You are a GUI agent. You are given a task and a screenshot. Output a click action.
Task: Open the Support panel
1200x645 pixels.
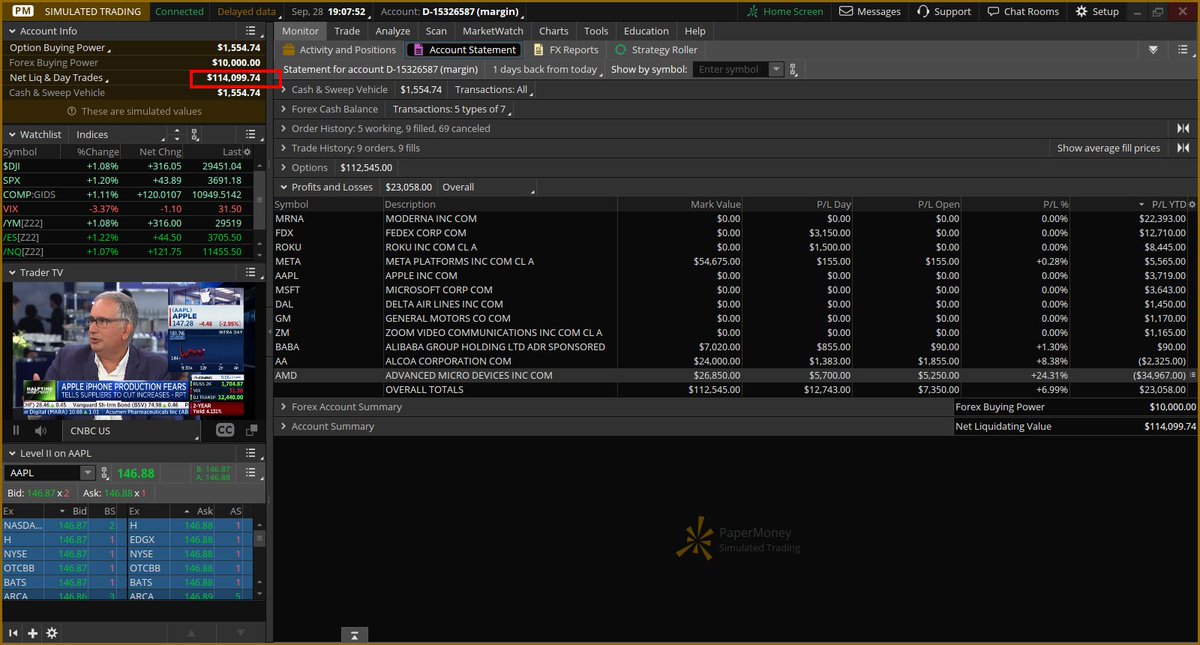coord(942,11)
